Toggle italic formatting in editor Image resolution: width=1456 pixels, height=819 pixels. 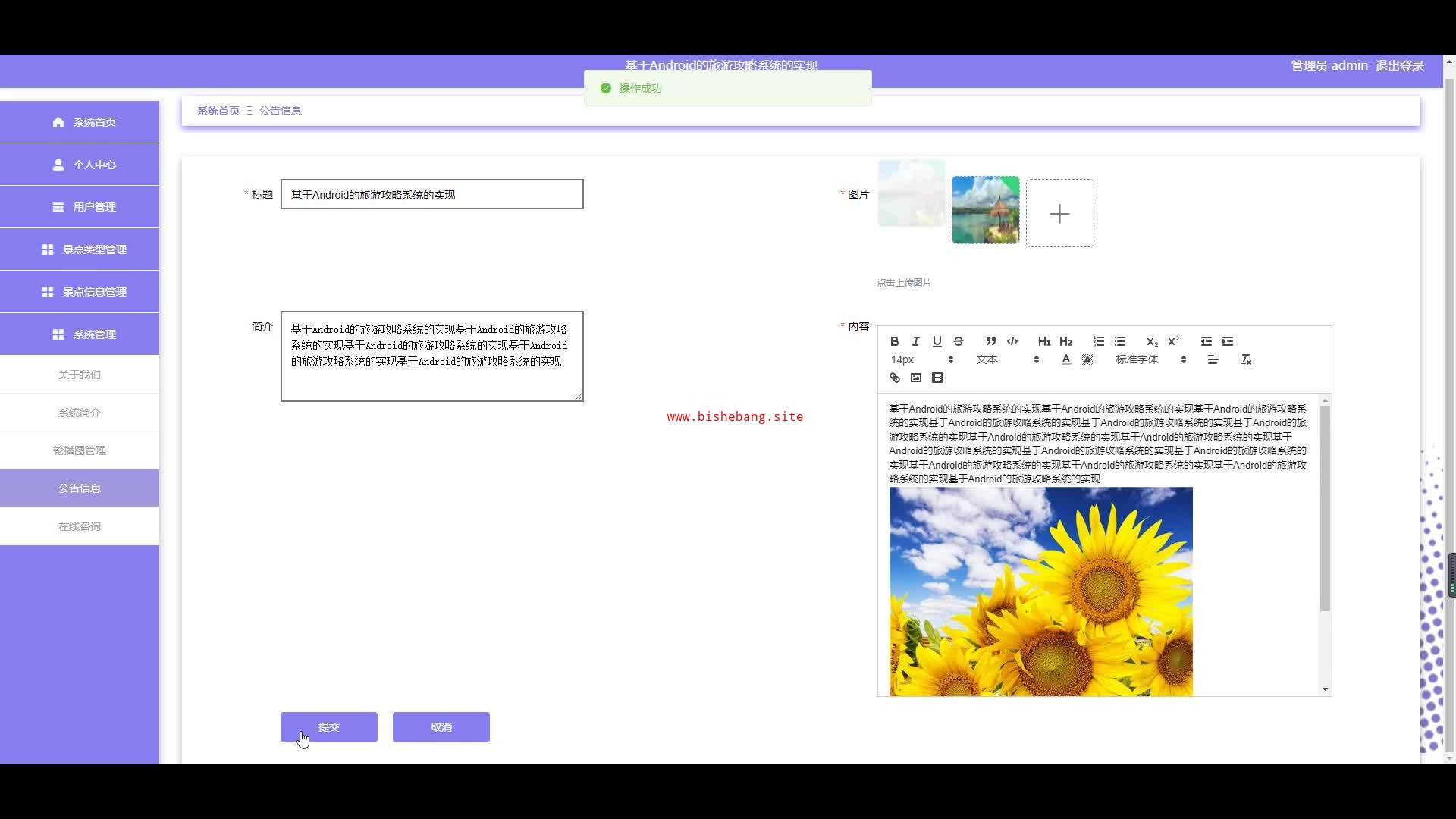[915, 341]
